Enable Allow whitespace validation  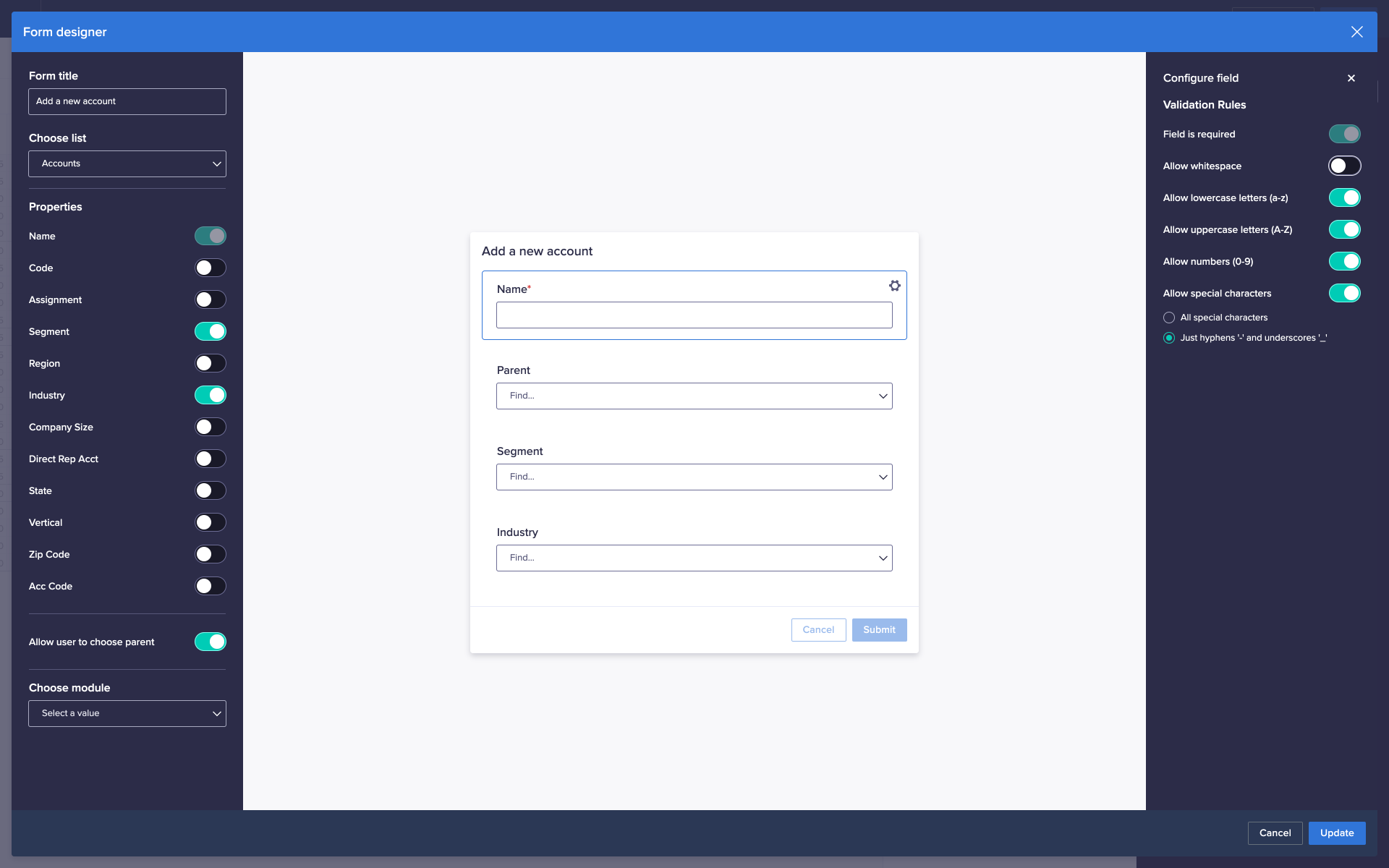[x=1345, y=166]
